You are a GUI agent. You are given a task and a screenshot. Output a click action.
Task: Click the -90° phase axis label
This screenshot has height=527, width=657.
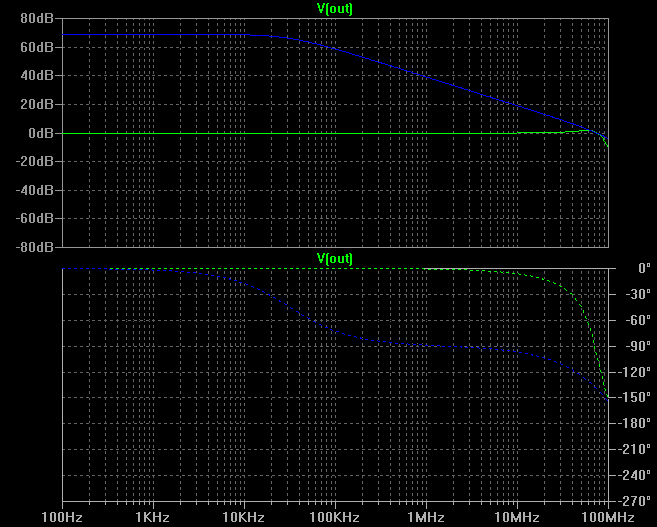click(638, 346)
